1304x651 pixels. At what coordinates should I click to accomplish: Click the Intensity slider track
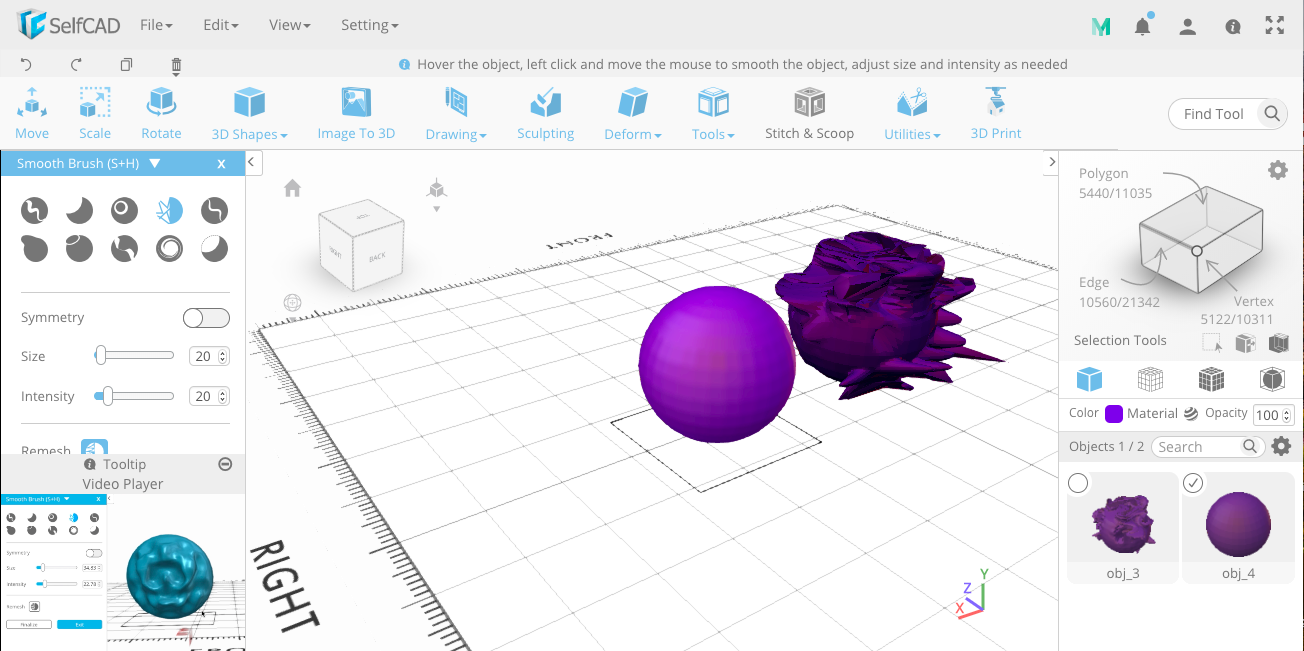pos(134,396)
